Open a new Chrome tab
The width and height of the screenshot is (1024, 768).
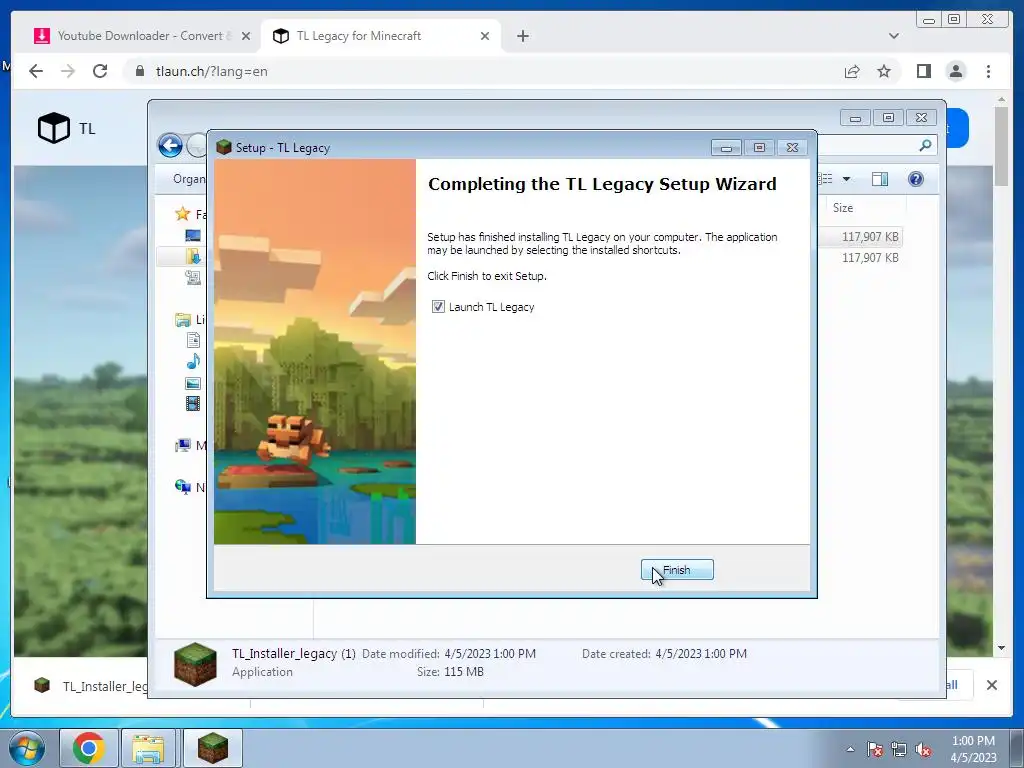[x=522, y=36]
